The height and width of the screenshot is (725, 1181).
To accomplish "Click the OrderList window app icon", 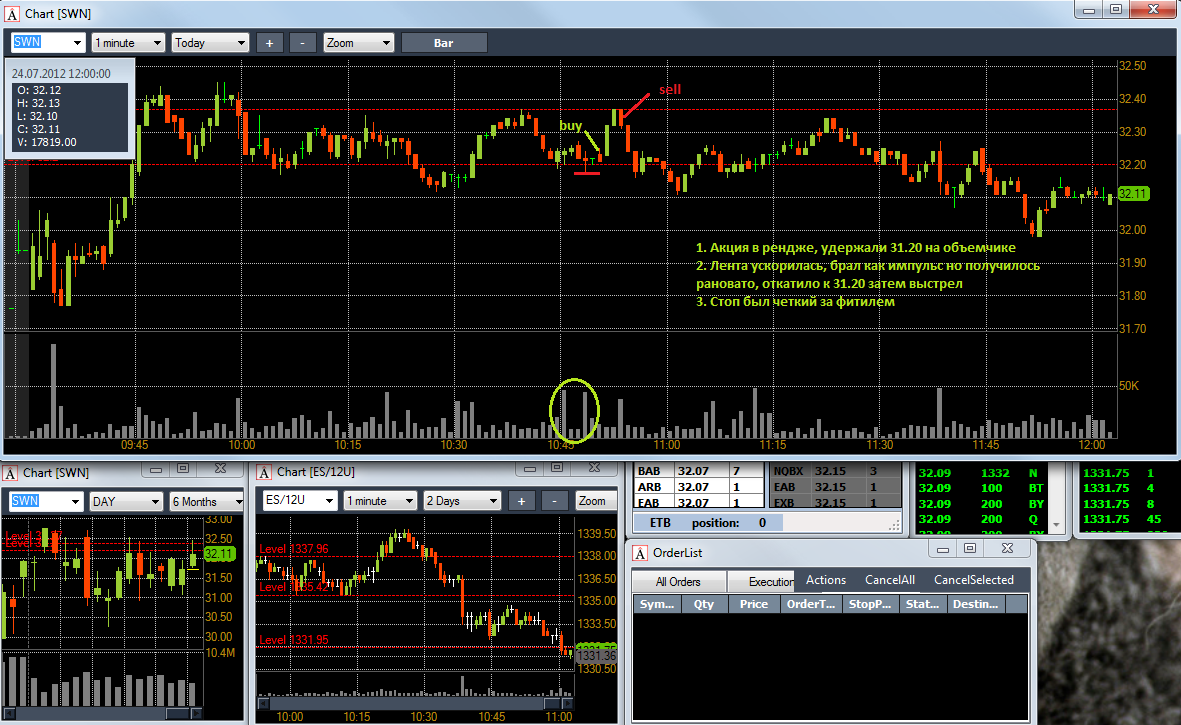I will (640, 553).
